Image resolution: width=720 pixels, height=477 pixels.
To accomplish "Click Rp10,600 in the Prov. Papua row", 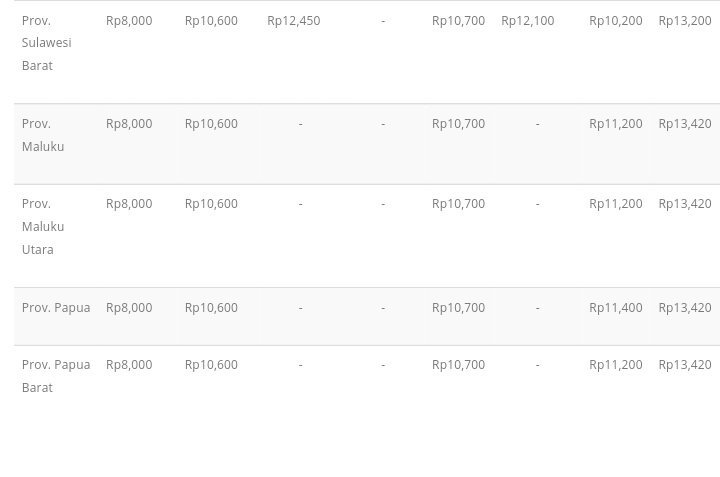I will (x=211, y=308).
